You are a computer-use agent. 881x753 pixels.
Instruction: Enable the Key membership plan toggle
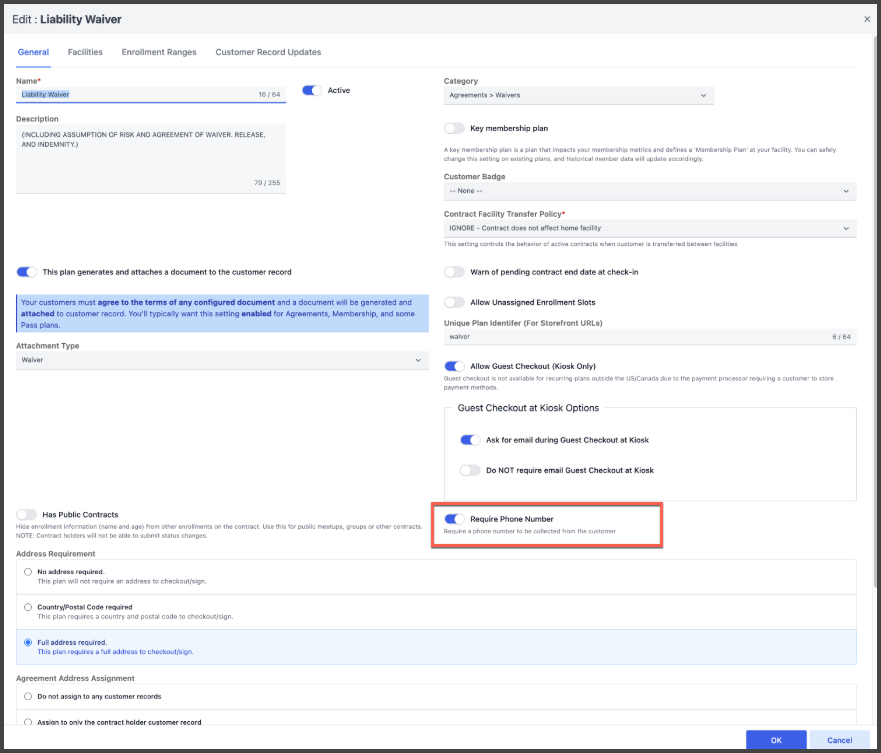[455, 129]
